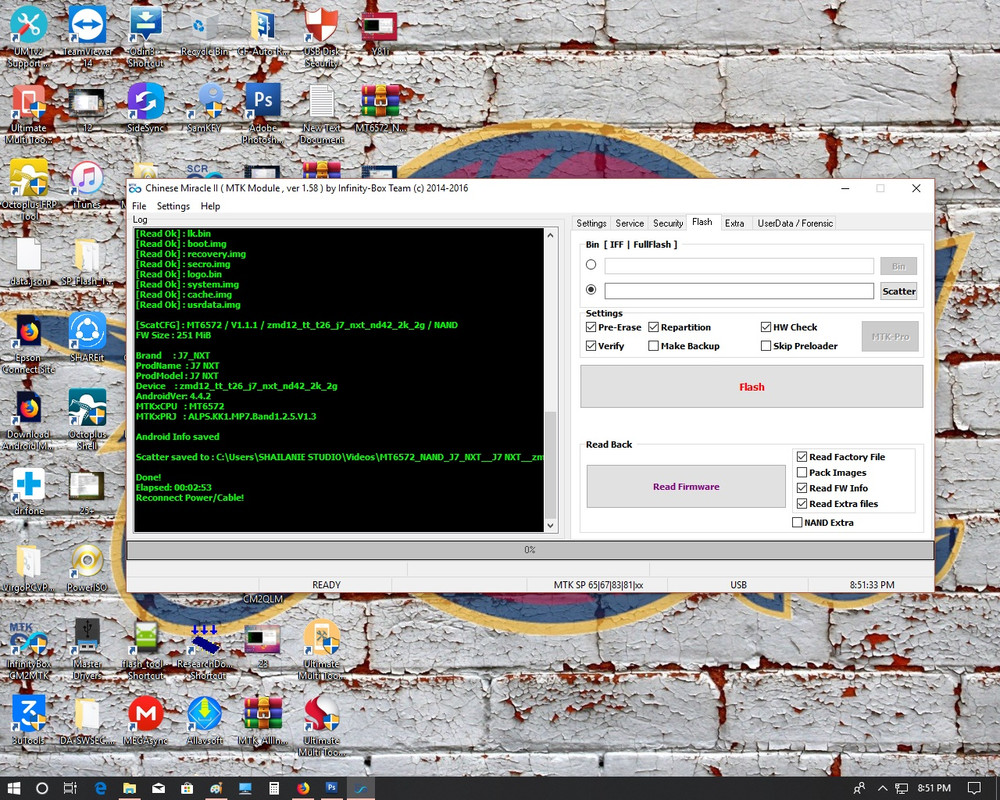Select the MT6572_N WinRAR archive icon
Viewport: 1000px width, 800px height.
point(380,107)
